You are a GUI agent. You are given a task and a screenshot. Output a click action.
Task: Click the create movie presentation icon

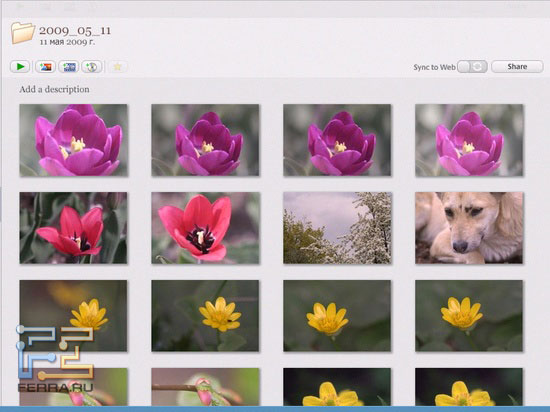coord(69,67)
